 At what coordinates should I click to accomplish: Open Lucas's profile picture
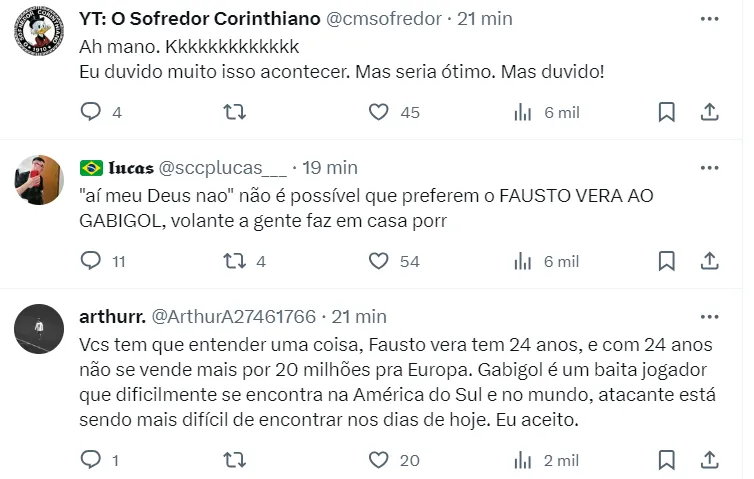click(39, 181)
